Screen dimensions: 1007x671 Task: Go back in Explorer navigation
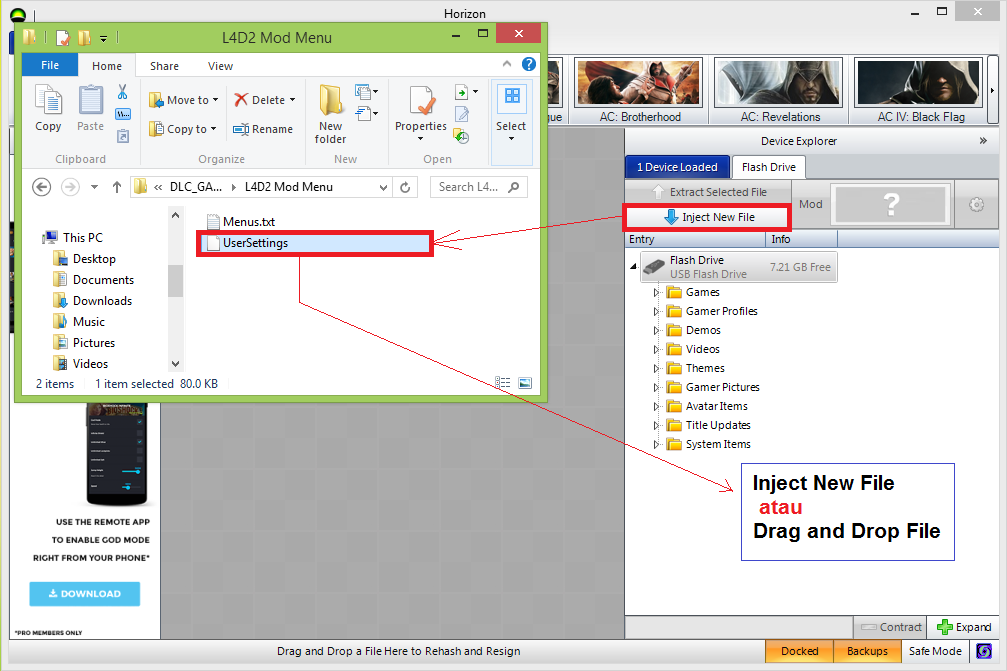[x=42, y=187]
